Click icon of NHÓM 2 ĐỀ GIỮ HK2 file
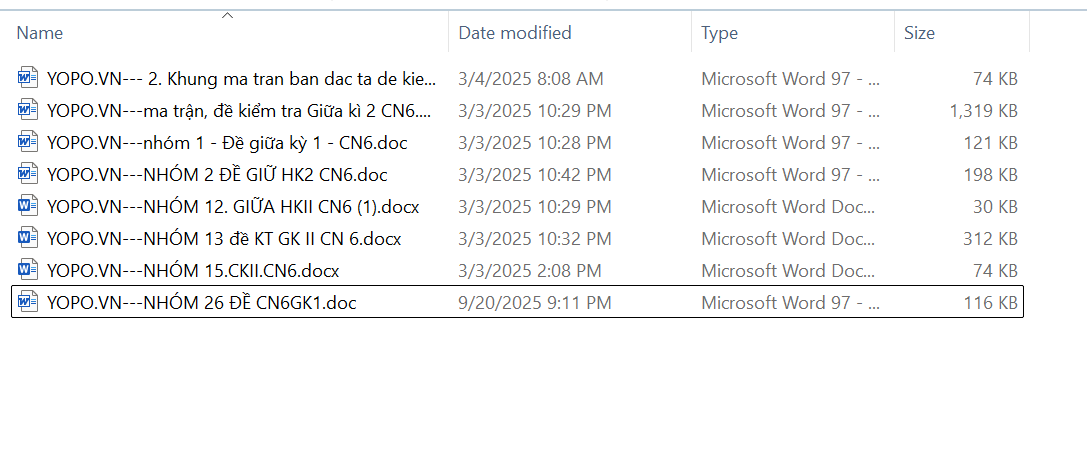Screen dimensions: 1087x476 [x=28, y=174]
